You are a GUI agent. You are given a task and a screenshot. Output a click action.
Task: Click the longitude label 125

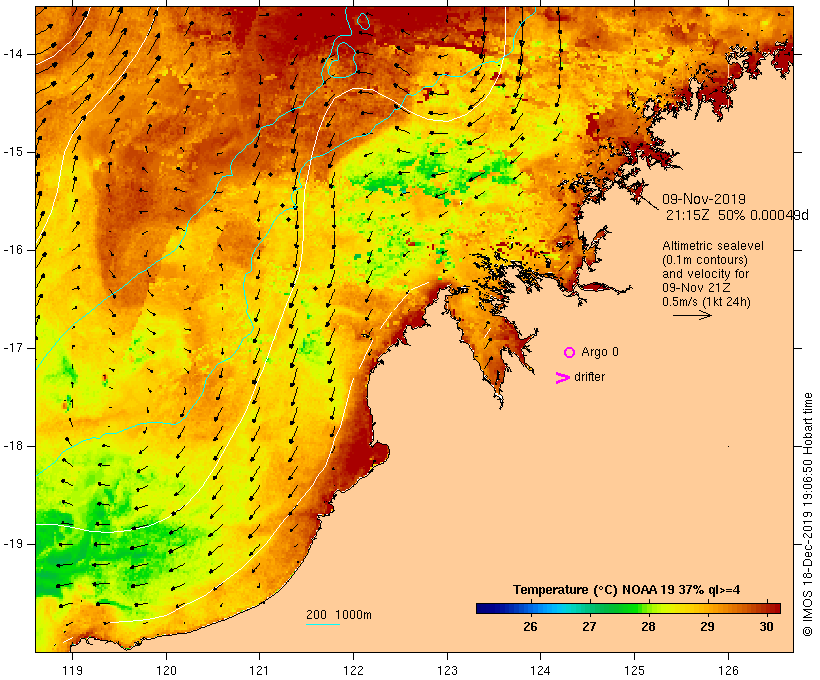(x=634, y=671)
